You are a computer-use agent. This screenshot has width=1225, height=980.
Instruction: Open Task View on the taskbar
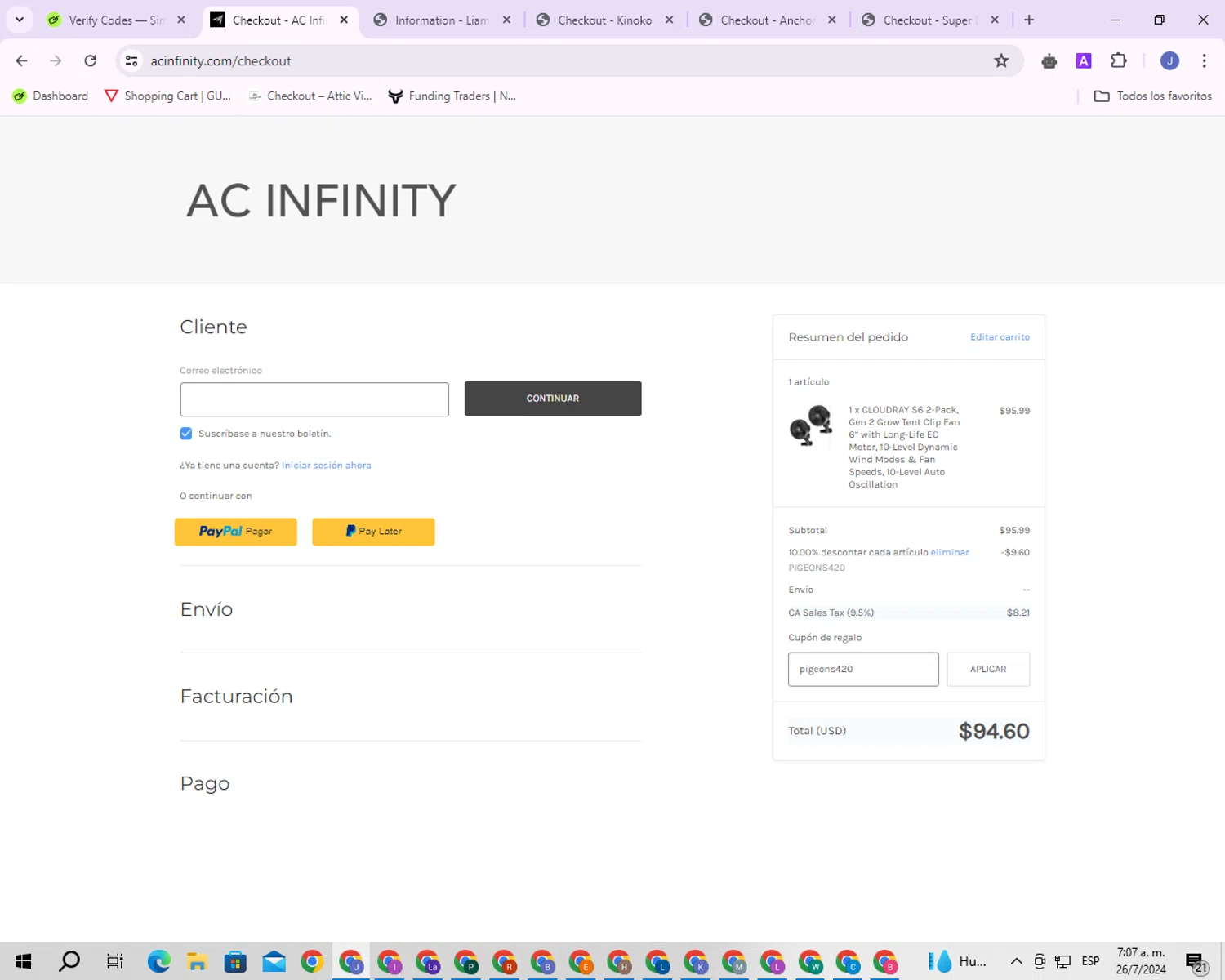tap(114, 961)
